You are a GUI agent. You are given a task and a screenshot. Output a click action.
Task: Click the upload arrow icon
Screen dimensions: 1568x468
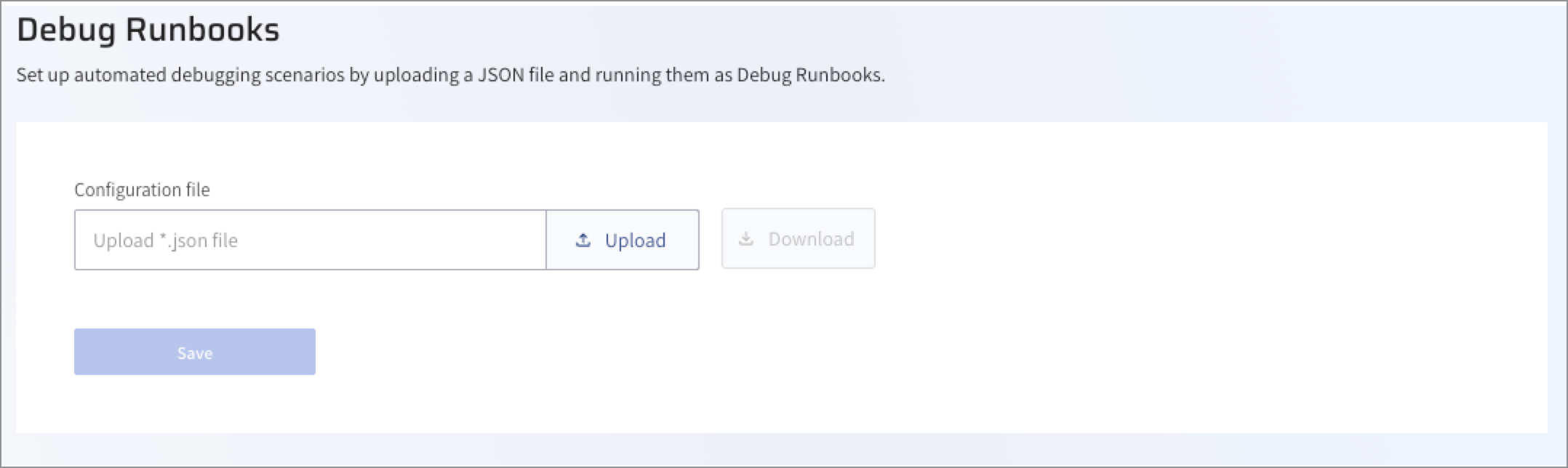[583, 240]
